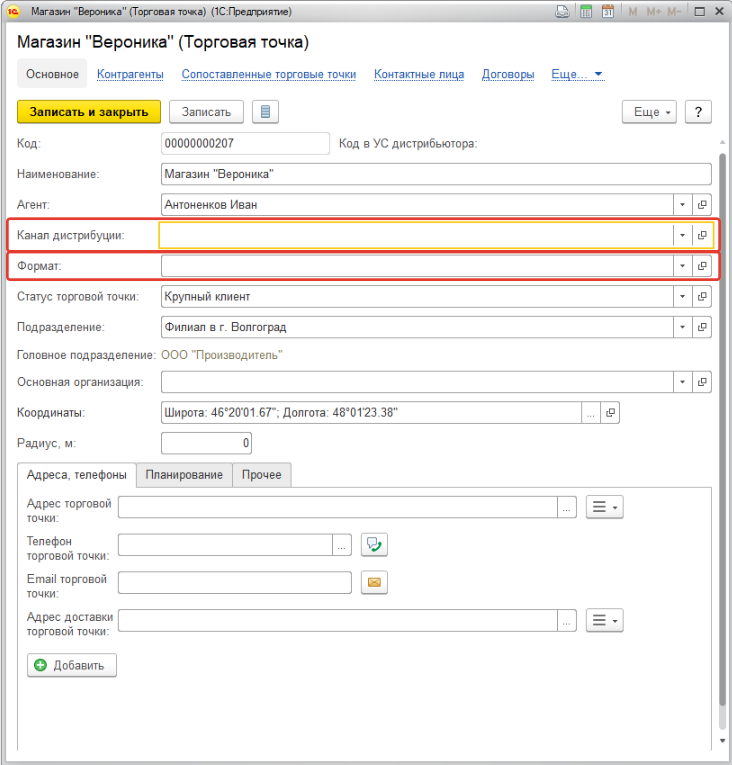The height and width of the screenshot is (765, 732).
Task: Switch to the Планирование tab
Action: coord(184,475)
